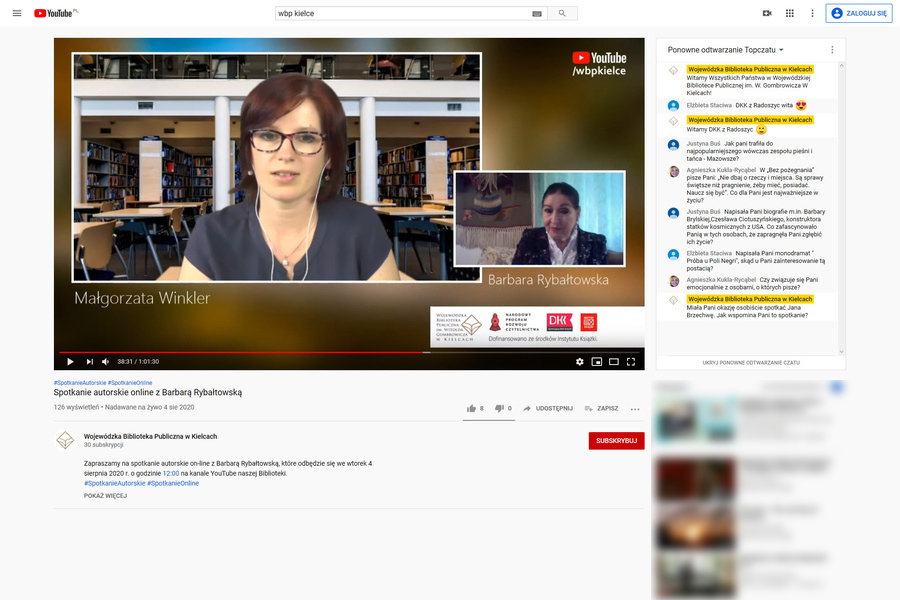The height and width of the screenshot is (600, 900).
Task: Subscribe with the SUBSKRYBUJ button
Action: click(x=616, y=440)
